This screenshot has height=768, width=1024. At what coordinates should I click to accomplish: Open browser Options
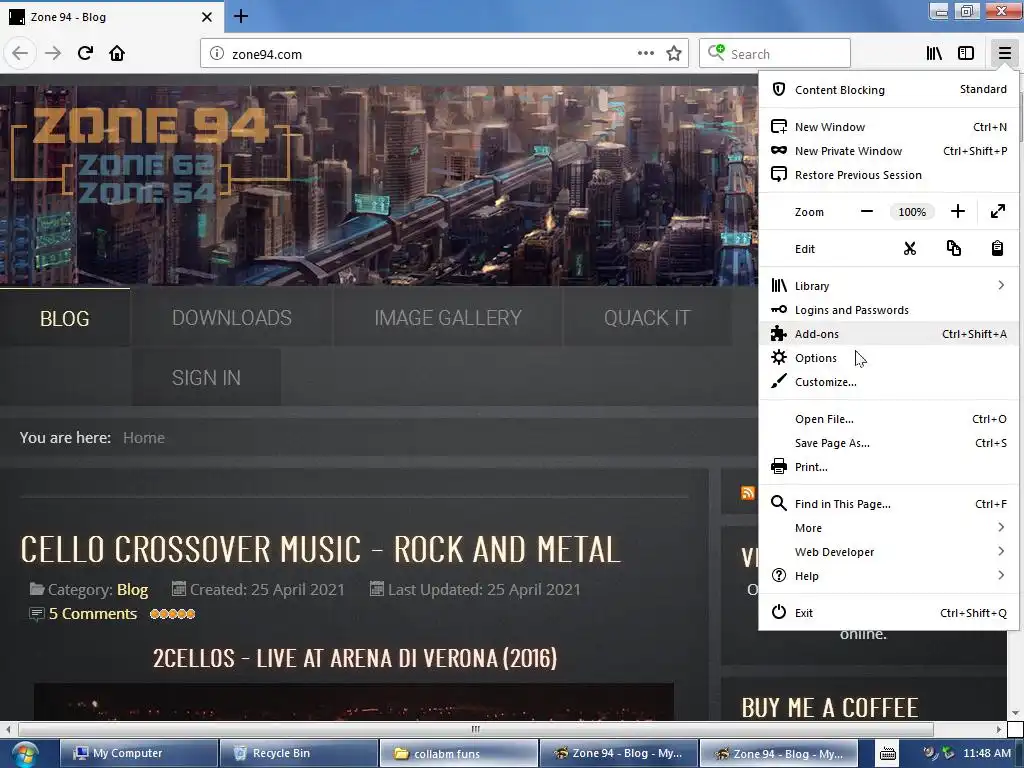[x=888, y=358]
